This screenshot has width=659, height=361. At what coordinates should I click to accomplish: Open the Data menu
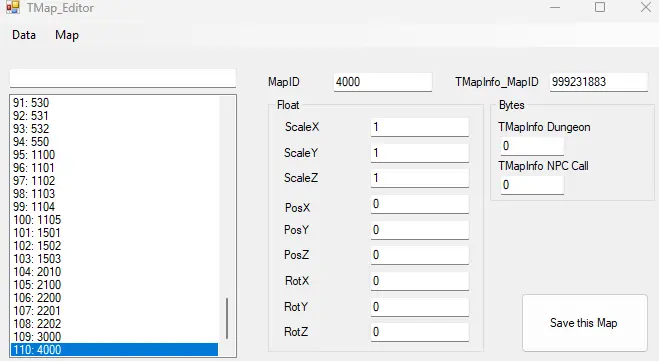click(x=24, y=35)
